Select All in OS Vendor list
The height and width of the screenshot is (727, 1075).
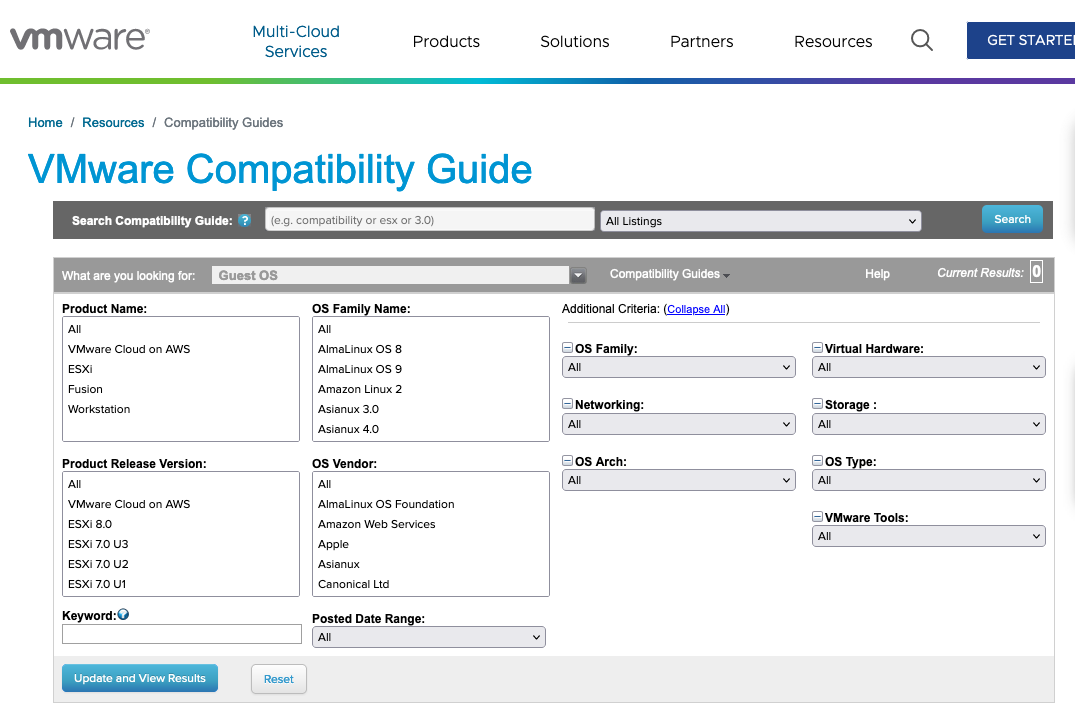point(431,484)
